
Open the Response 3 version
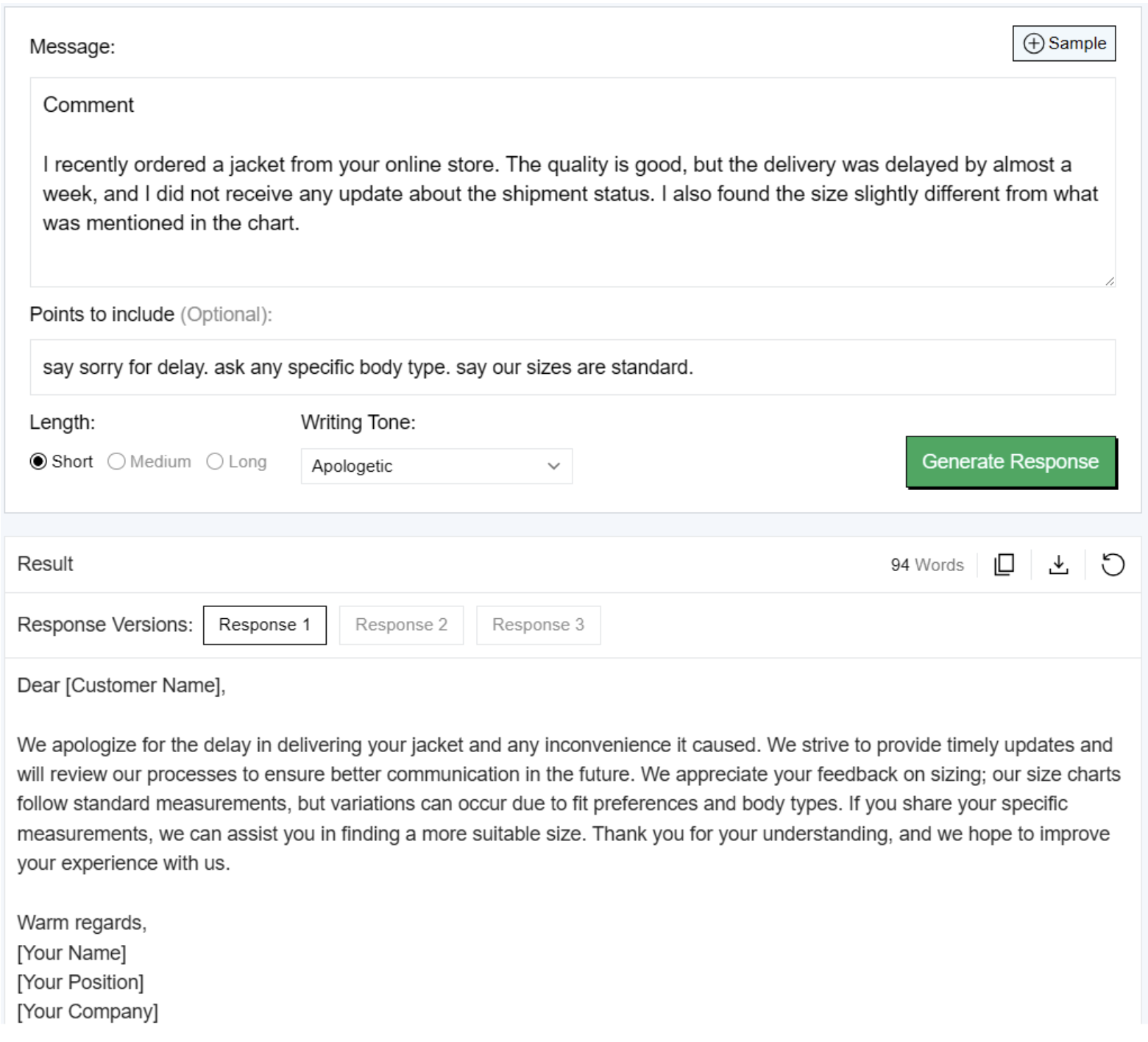click(538, 625)
